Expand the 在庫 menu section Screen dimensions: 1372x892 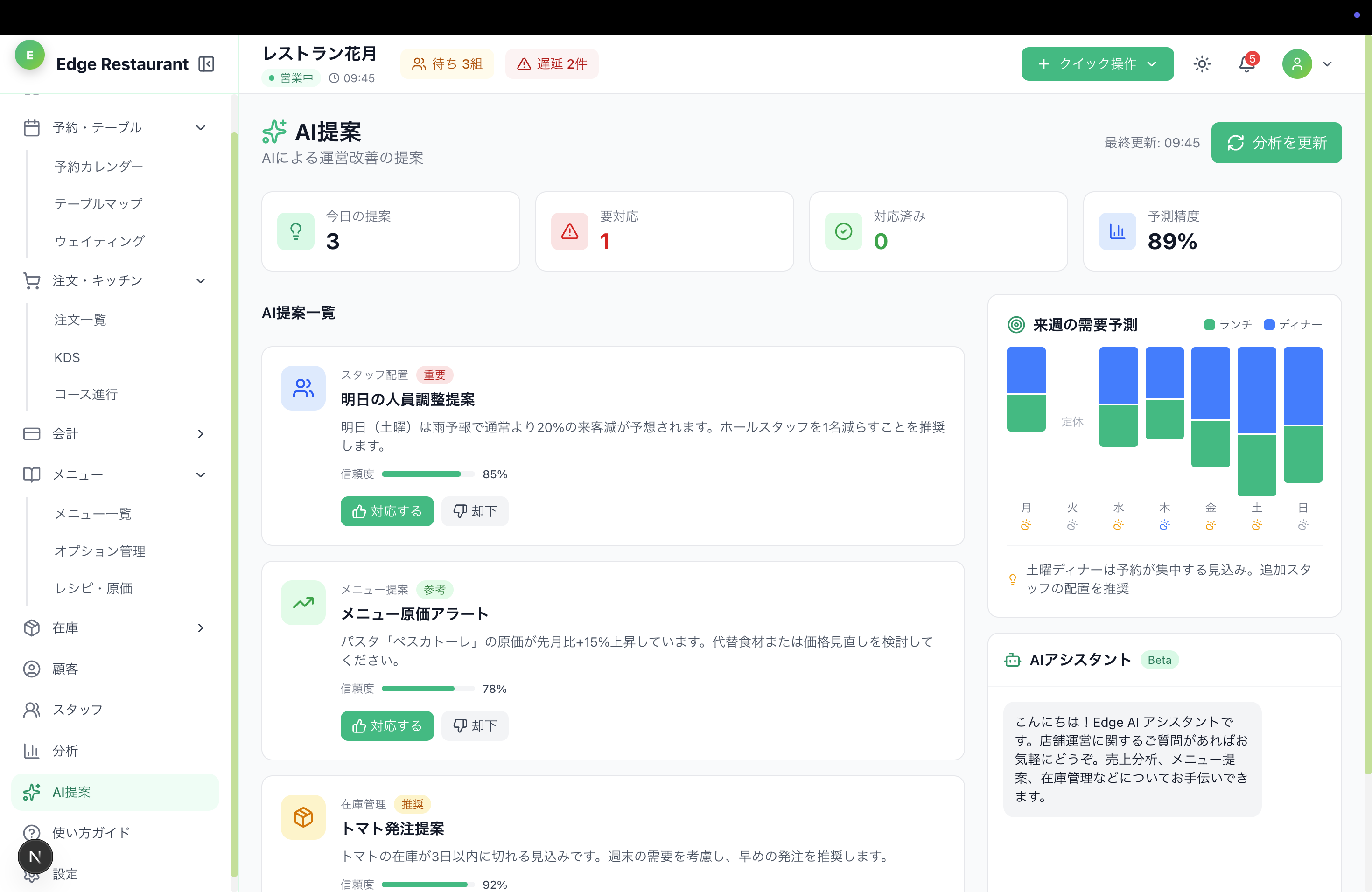(200, 628)
